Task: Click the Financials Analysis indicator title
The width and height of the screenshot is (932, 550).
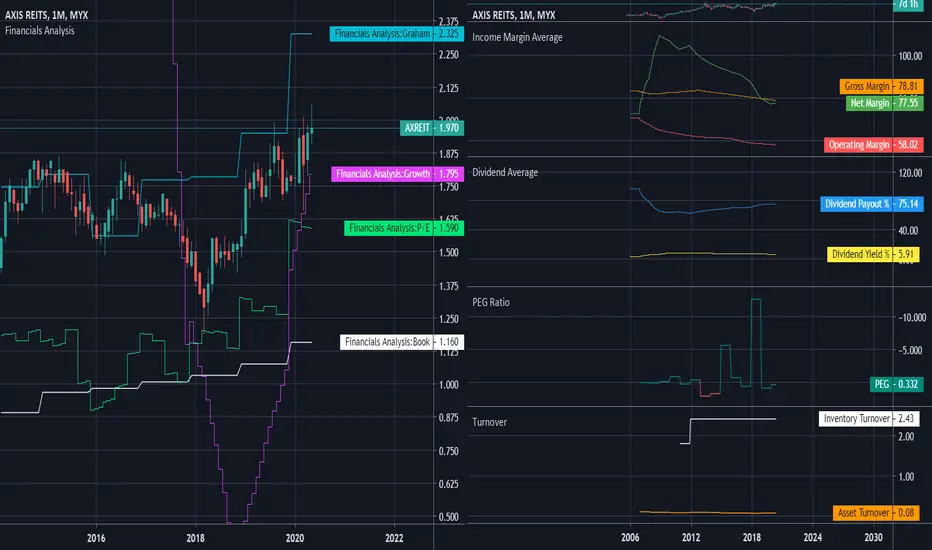Action: click(x=40, y=30)
